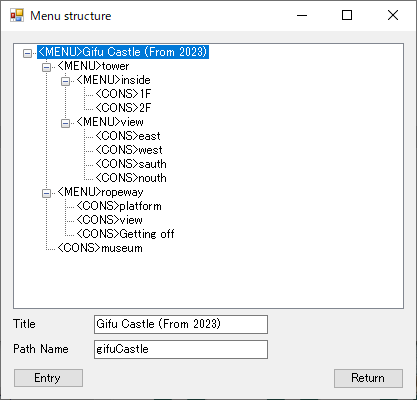Collapse the view menu under tower

click(x=65, y=123)
